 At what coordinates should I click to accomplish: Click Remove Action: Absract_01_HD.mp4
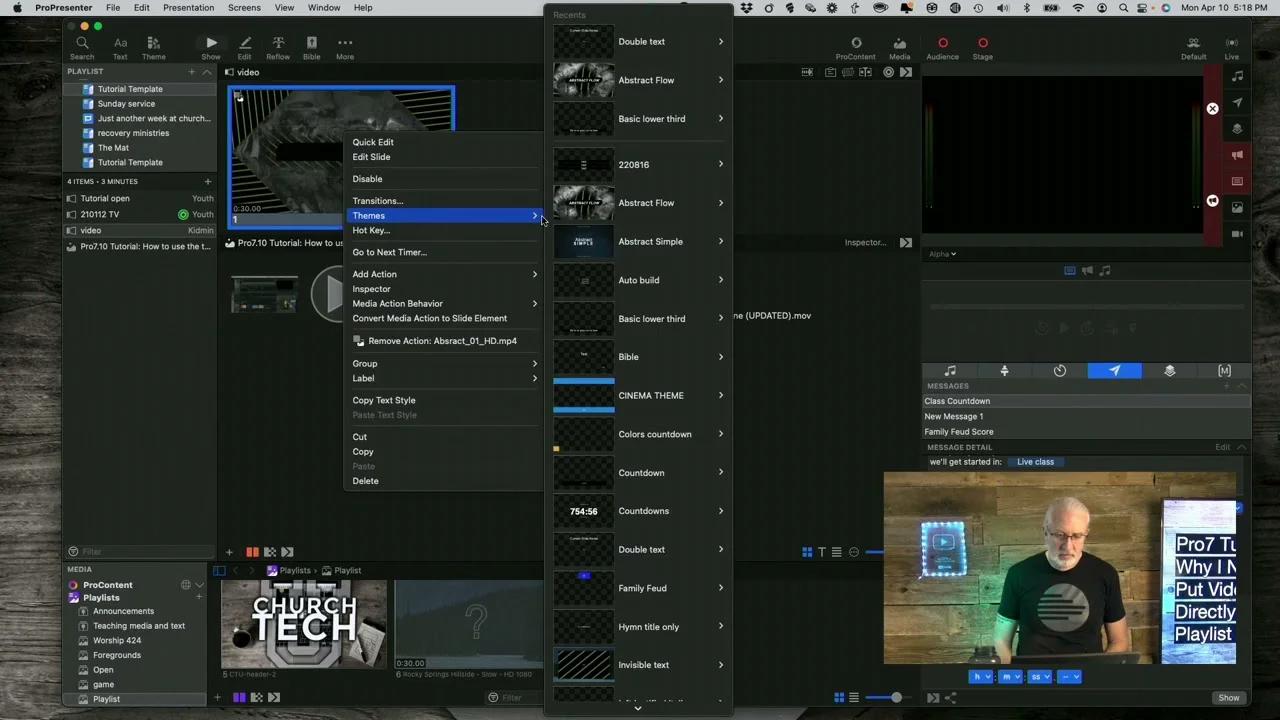[x=442, y=340]
